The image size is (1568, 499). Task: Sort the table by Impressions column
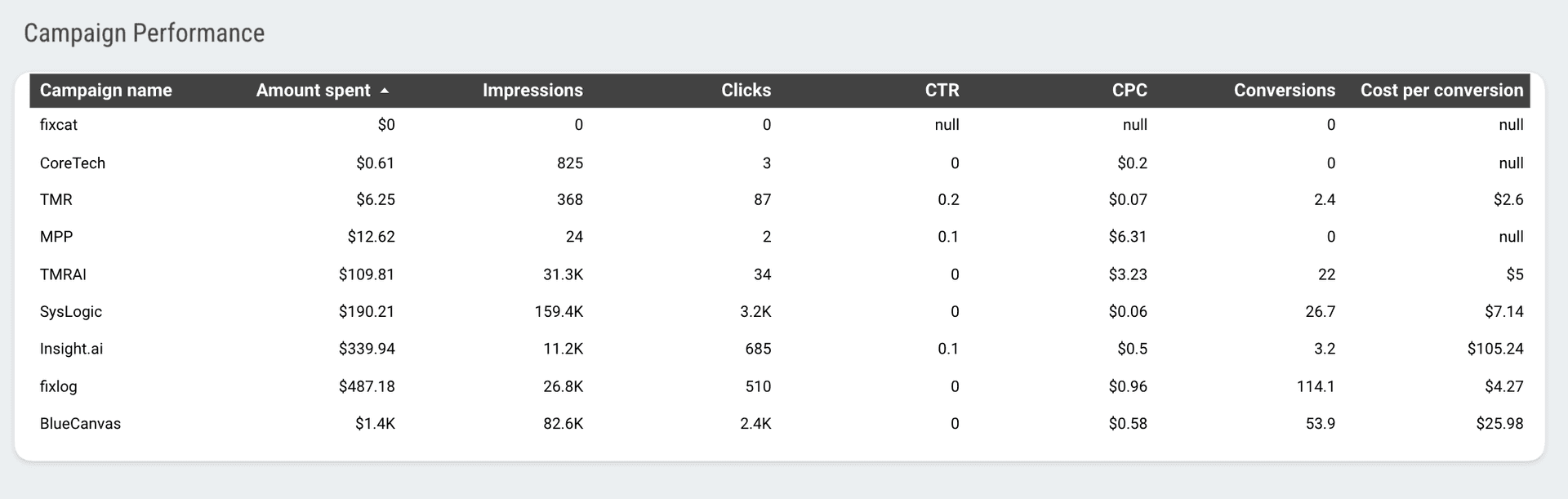(x=532, y=91)
